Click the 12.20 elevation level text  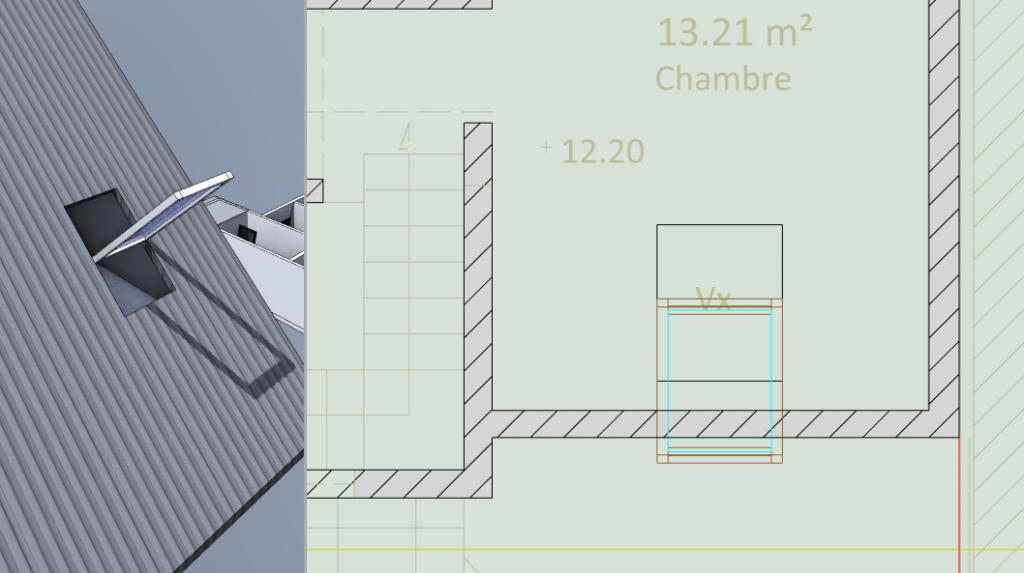603,152
